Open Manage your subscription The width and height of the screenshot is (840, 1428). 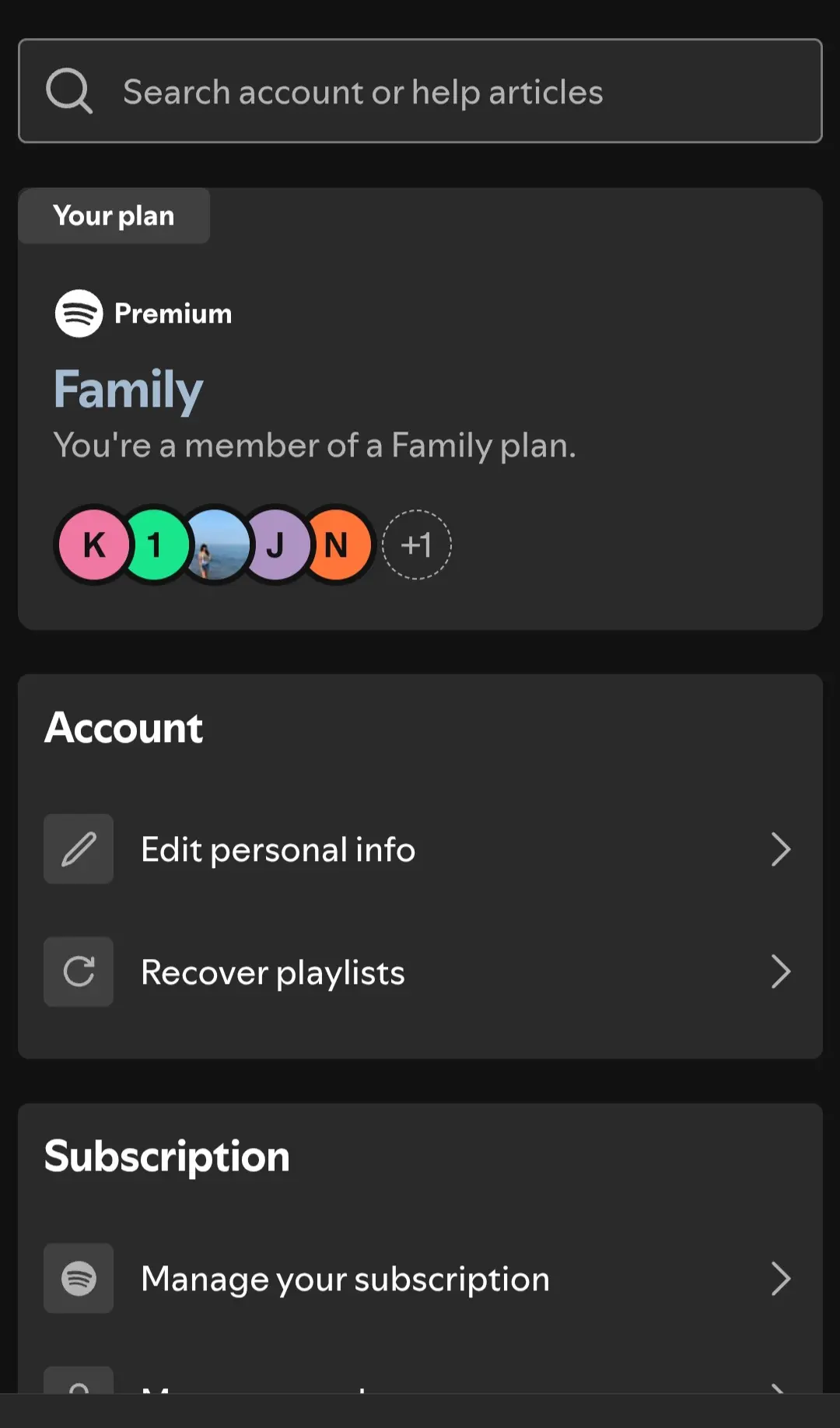pyautogui.click(x=420, y=1279)
